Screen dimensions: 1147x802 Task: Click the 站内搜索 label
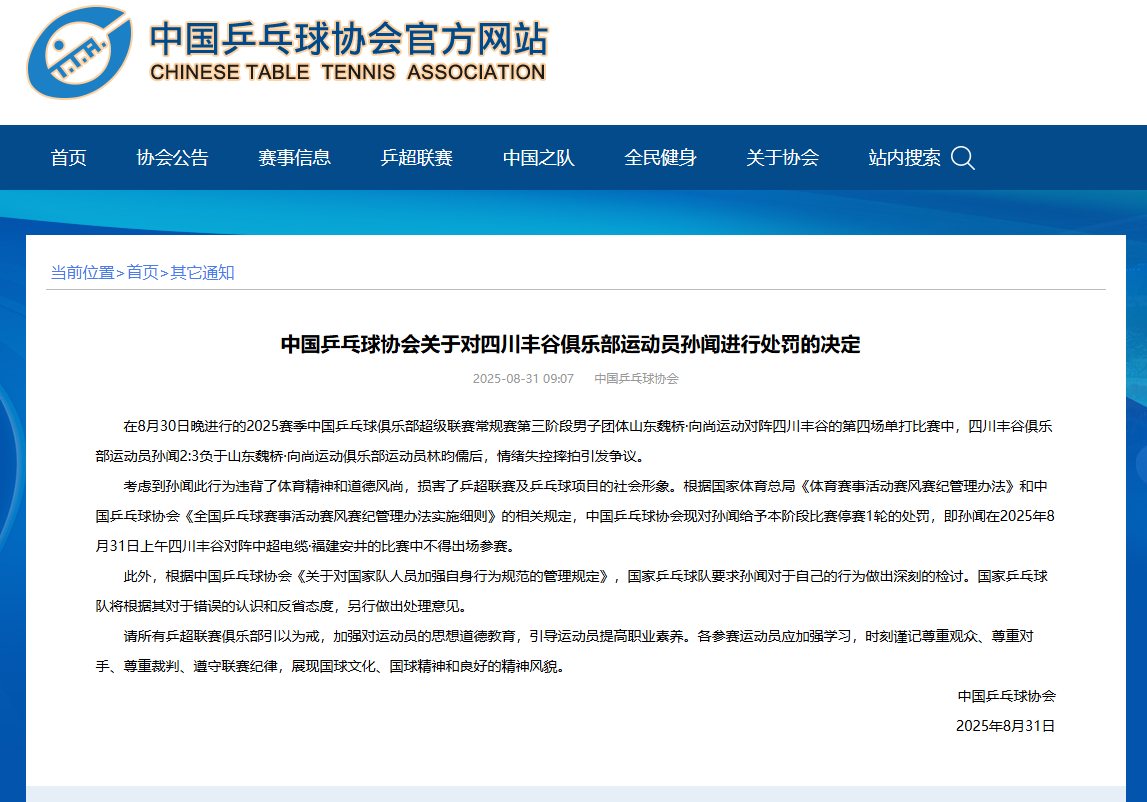point(904,158)
